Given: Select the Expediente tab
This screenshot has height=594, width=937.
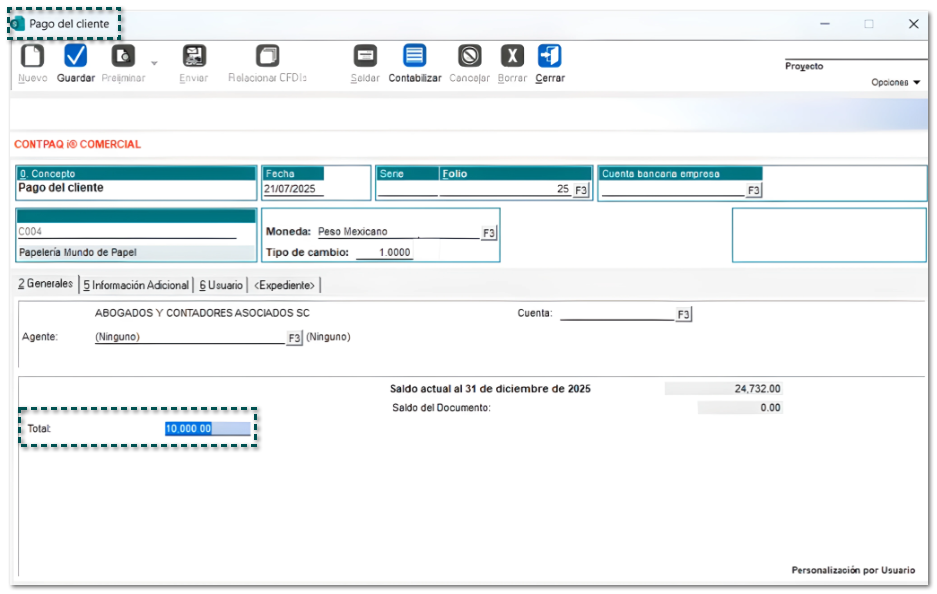Looking at the screenshot, I should pyautogui.click(x=284, y=285).
